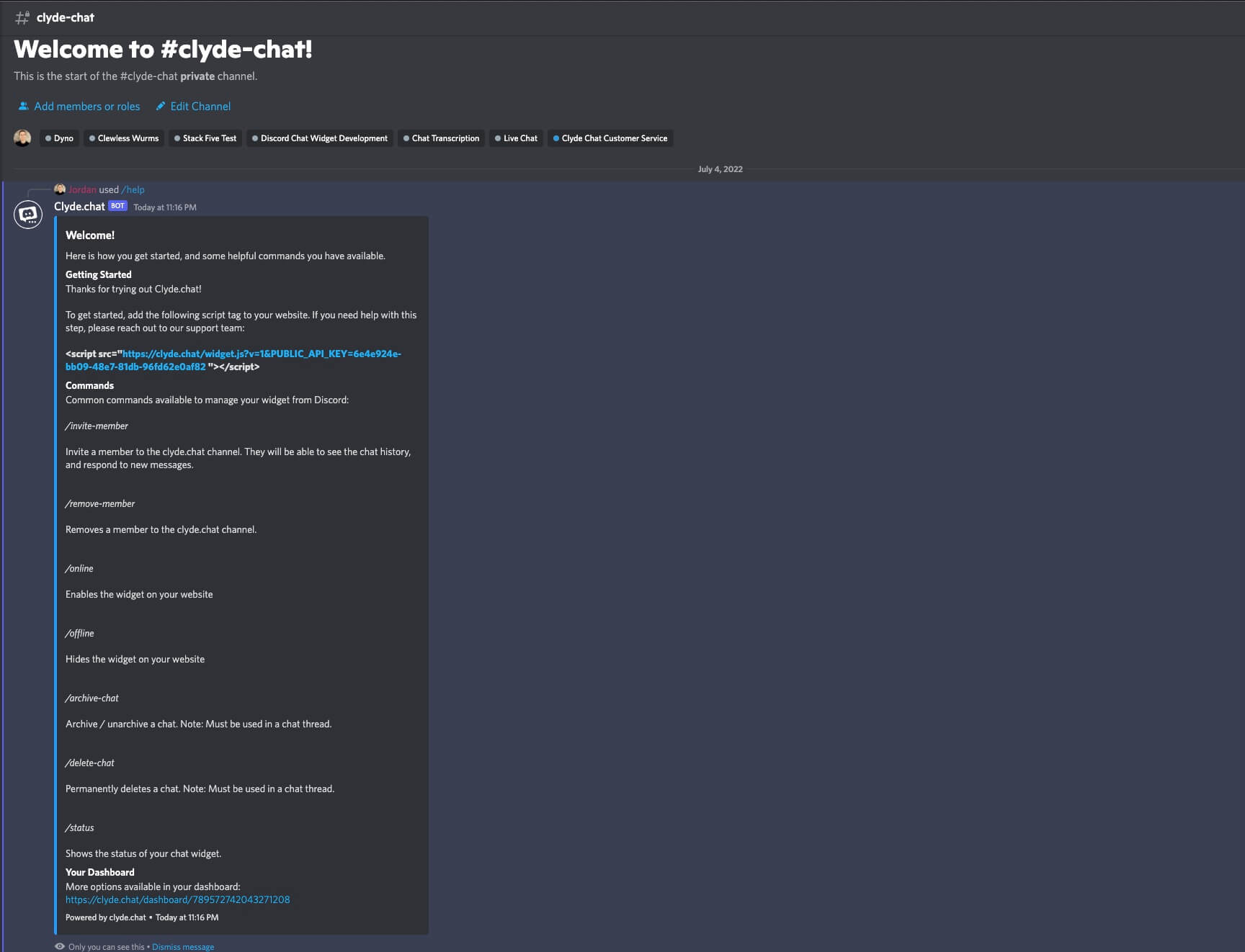
Task: Click the gray dot on the Dyno role
Action: pos(48,138)
